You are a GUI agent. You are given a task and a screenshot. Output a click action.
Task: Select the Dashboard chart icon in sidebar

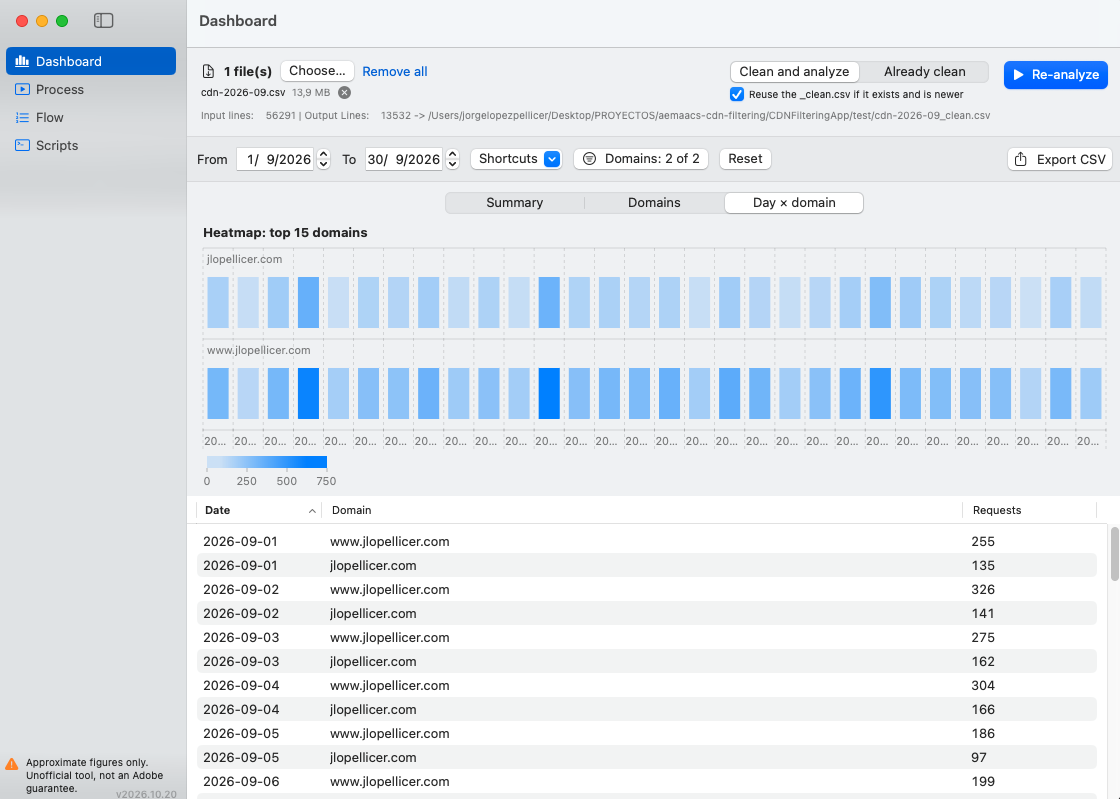pos(22,61)
